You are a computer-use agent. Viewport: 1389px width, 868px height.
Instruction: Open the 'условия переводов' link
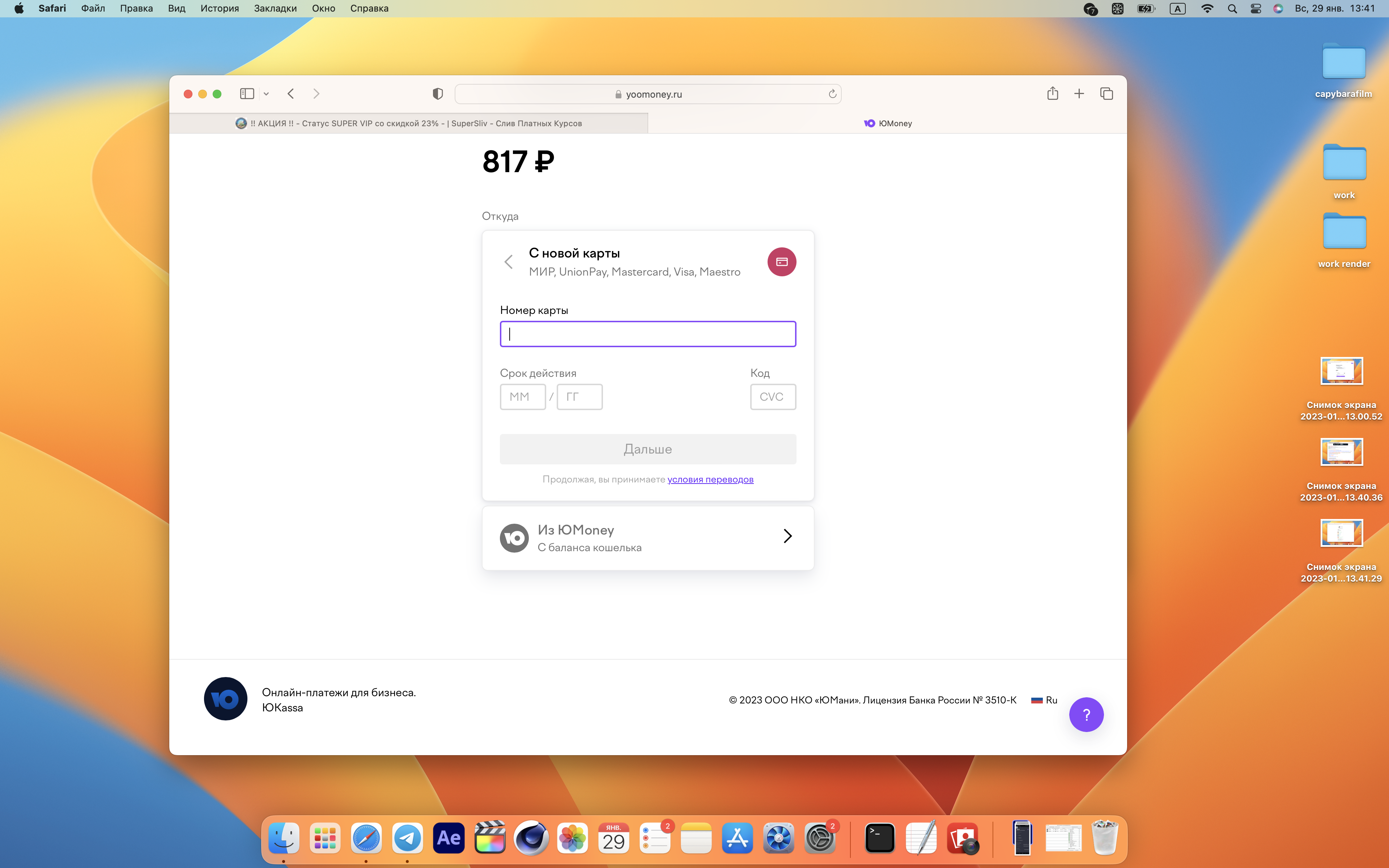[710, 479]
